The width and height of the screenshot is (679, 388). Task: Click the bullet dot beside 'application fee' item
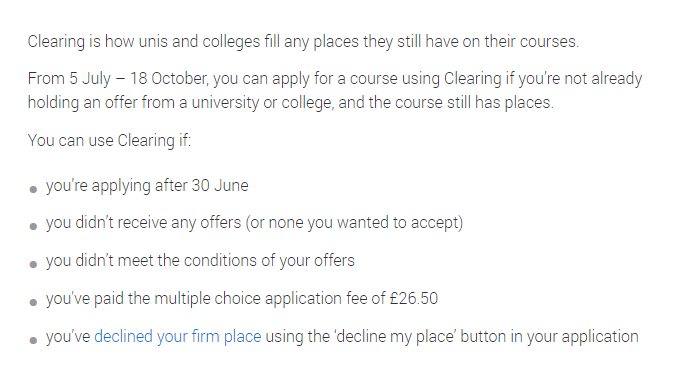tap(33, 302)
